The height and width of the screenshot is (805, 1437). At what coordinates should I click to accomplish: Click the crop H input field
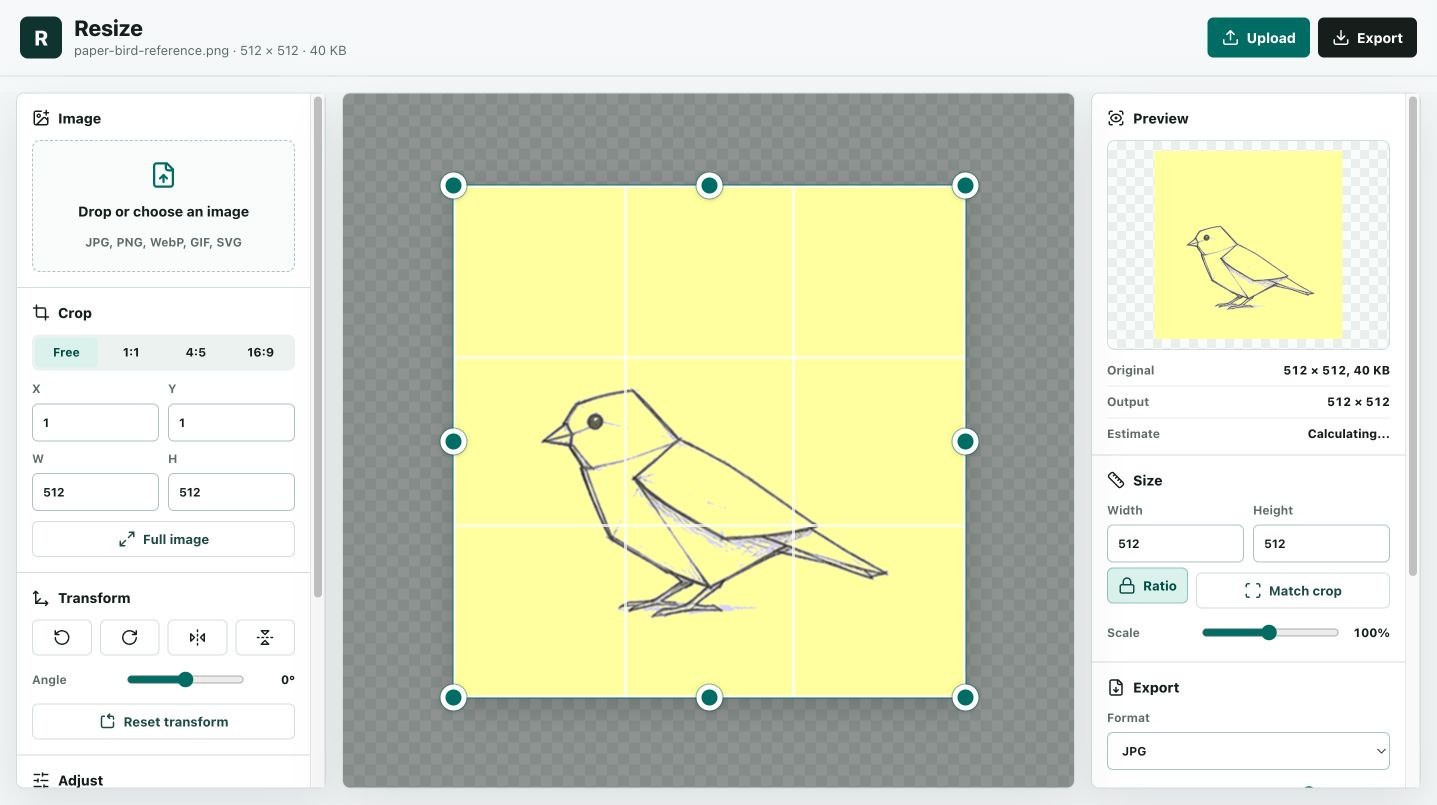pos(231,492)
